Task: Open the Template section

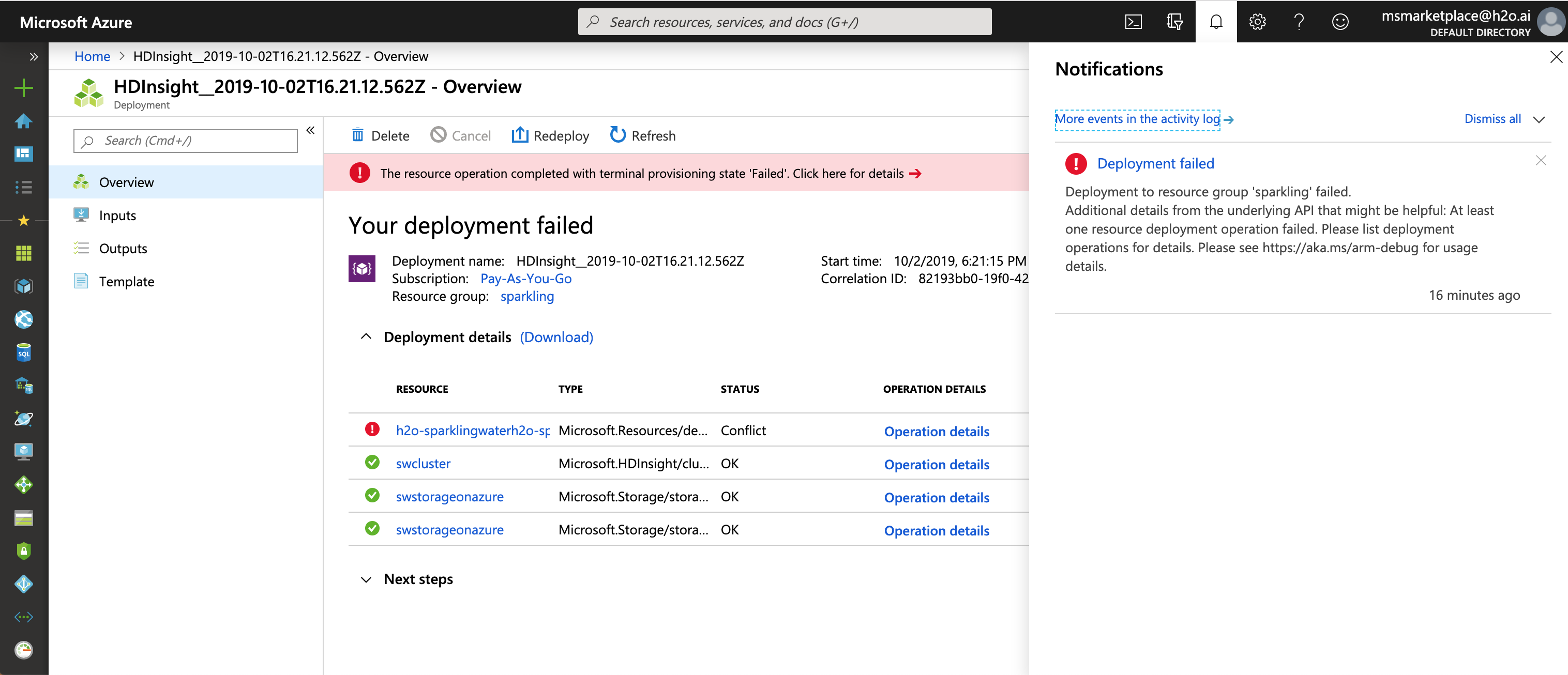Action: 127,281
